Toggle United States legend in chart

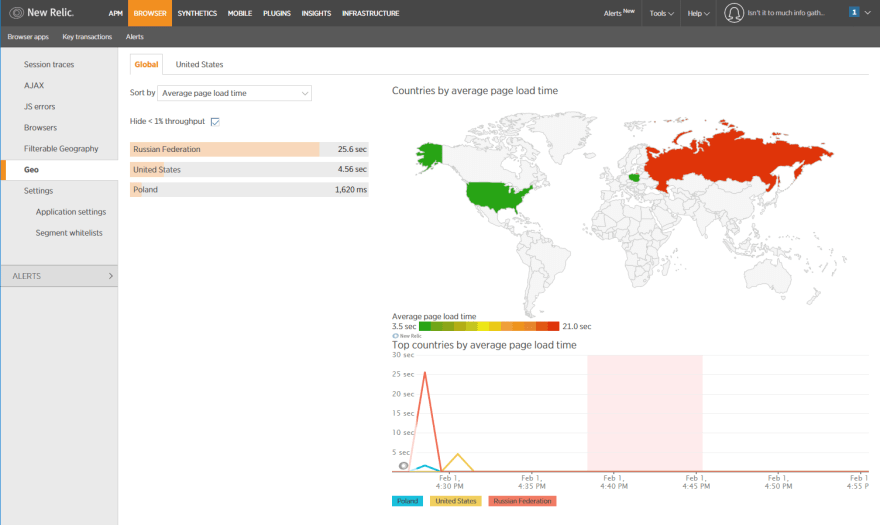(456, 501)
